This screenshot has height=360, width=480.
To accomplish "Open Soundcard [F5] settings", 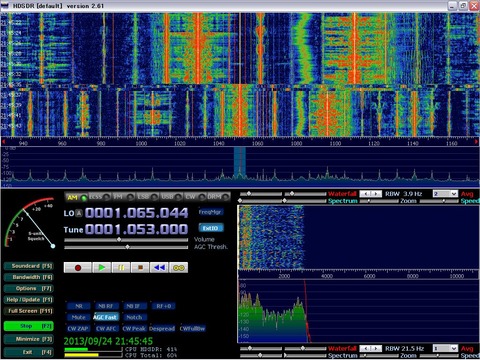I will [29, 266].
